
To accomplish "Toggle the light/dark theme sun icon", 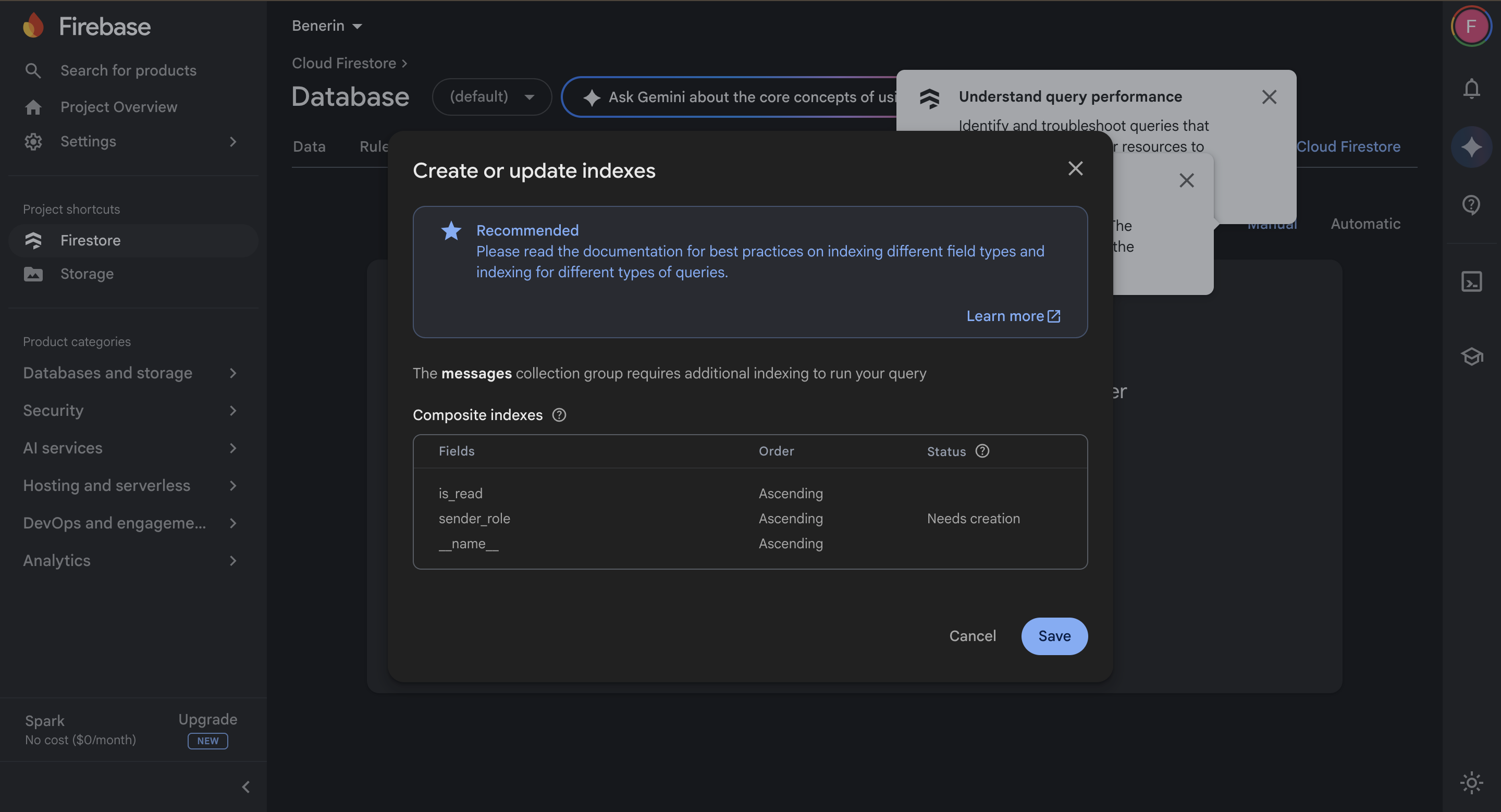I will coord(1471,783).
